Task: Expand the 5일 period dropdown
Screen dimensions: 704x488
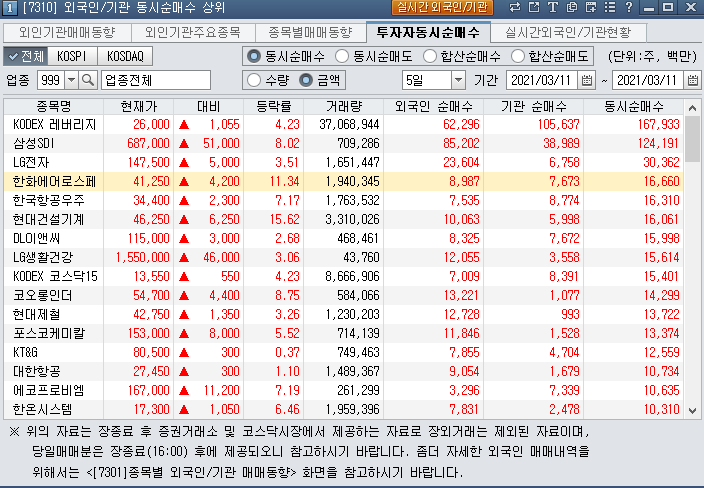Action: 458,80
